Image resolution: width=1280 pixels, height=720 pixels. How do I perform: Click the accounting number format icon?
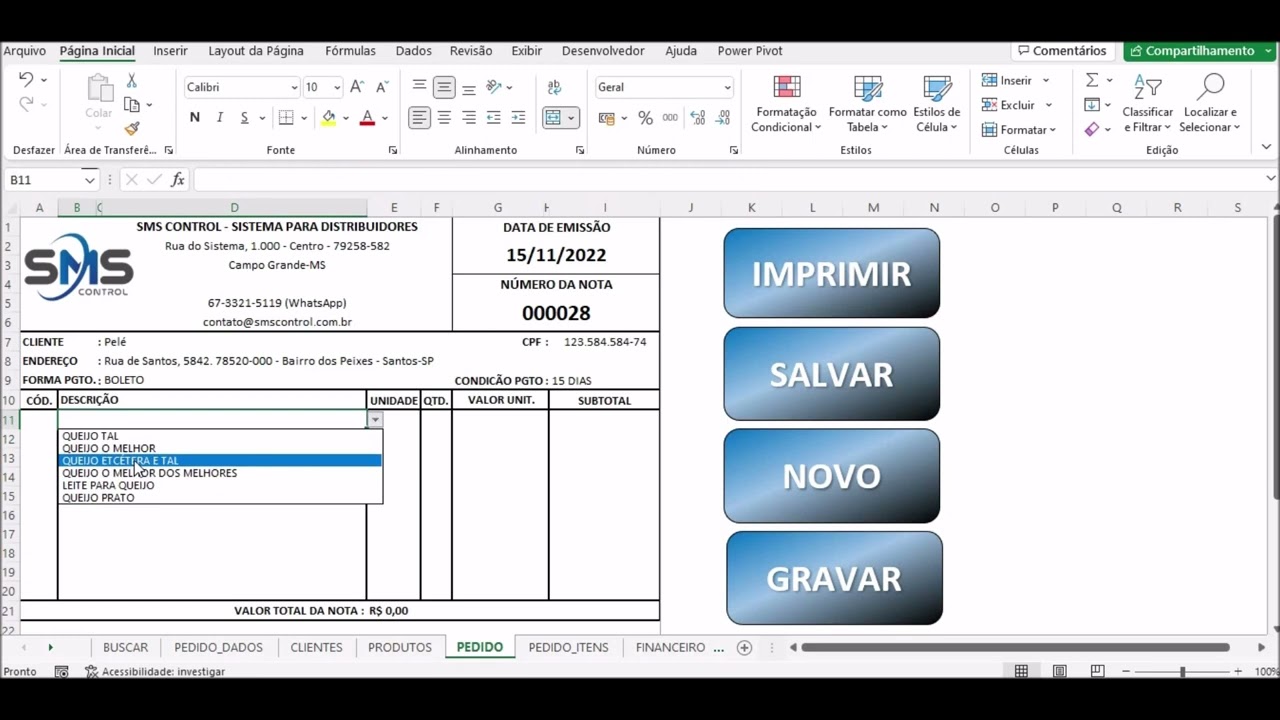coord(606,118)
